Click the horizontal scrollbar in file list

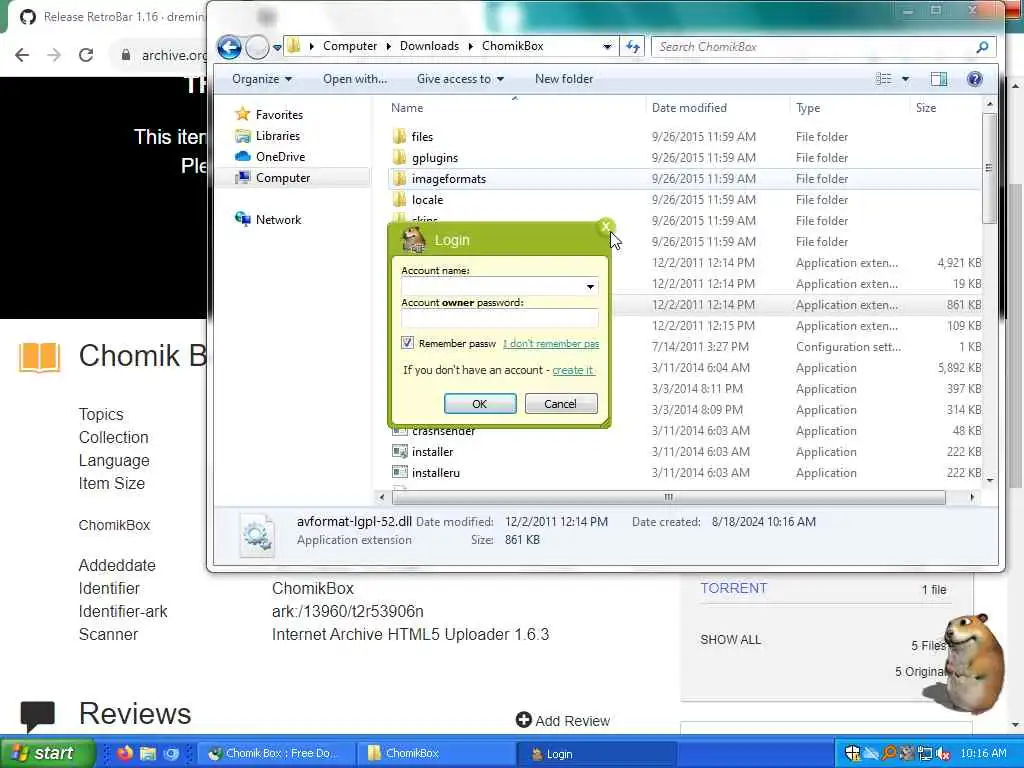[668, 497]
